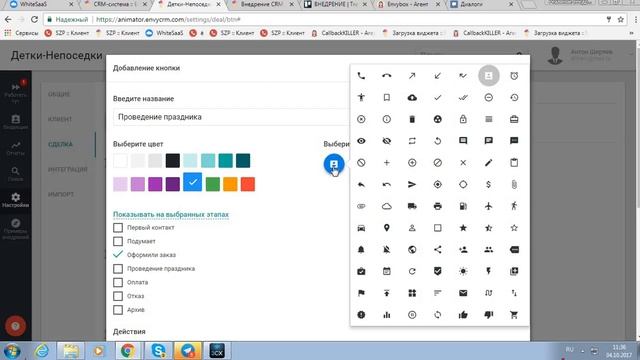Pick the thumbs up icon

tap(463, 315)
